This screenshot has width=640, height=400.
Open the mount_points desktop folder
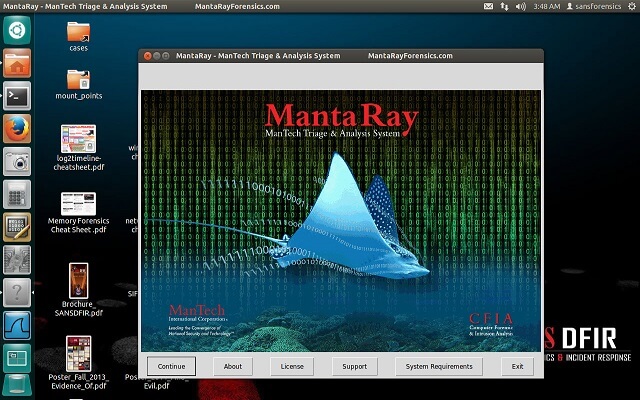pos(78,82)
